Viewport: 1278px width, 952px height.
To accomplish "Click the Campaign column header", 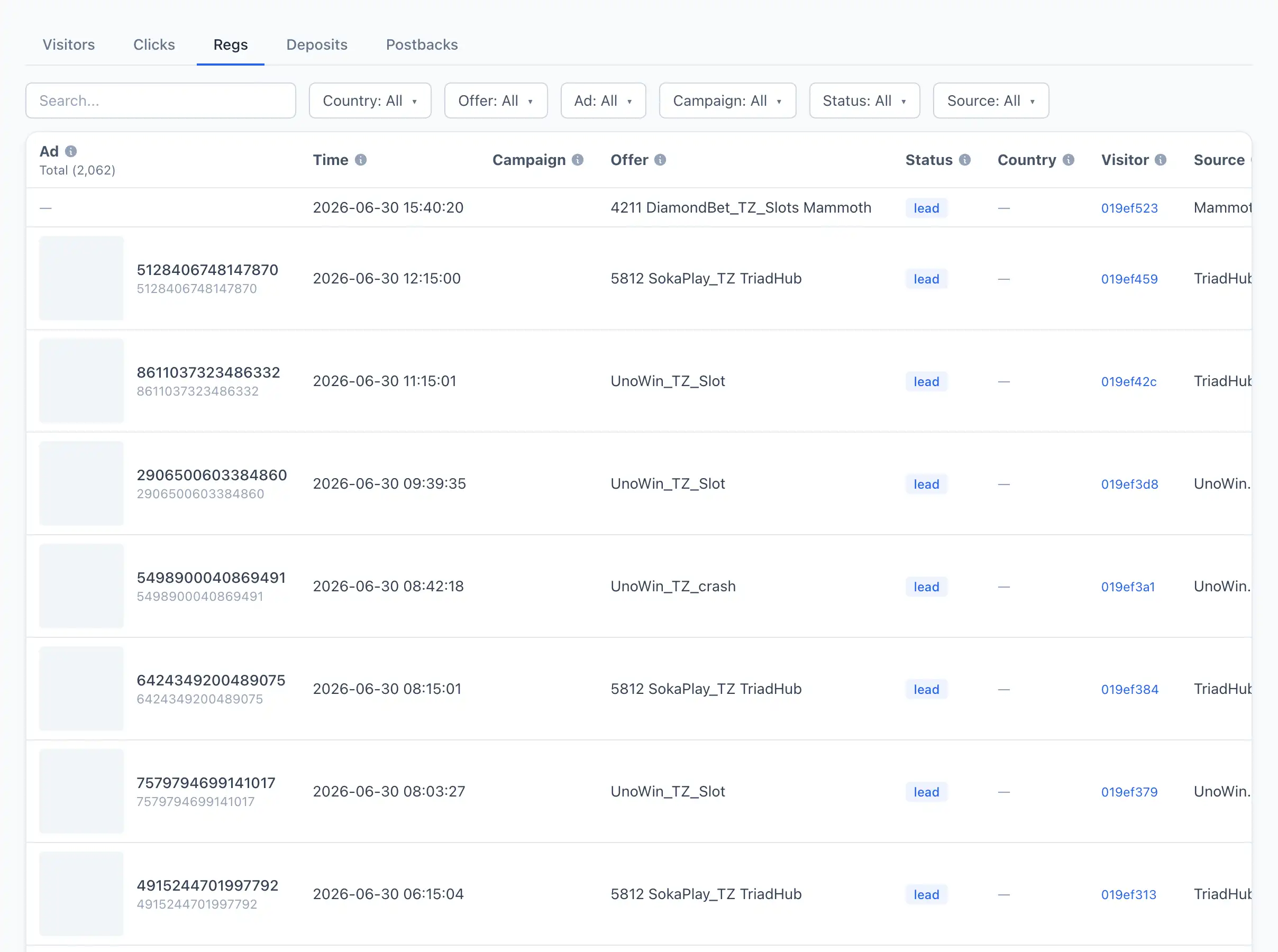I will click(529, 160).
